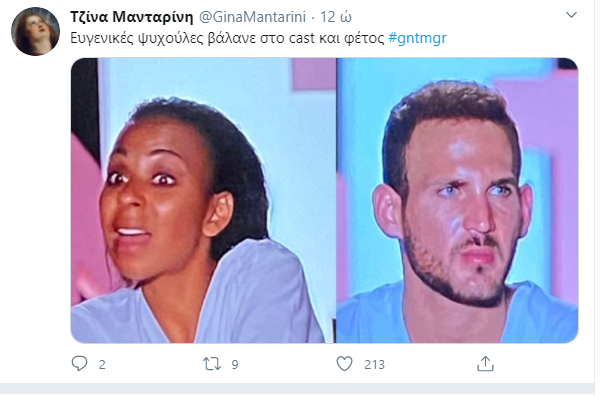Screen dimensions: 606x396
Task: Click the gray divider below the tweet
Action: pos(297,389)
